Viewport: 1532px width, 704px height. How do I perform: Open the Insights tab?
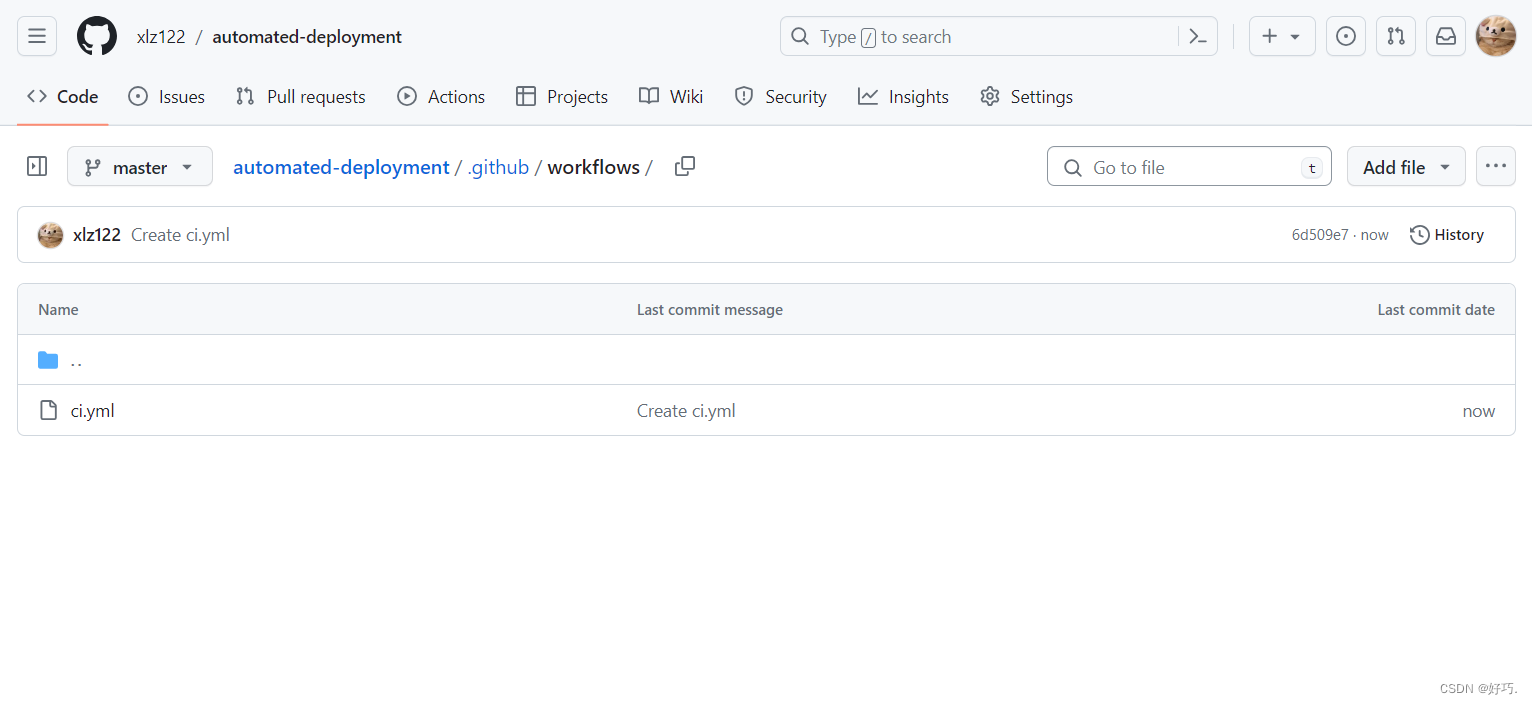tap(903, 96)
